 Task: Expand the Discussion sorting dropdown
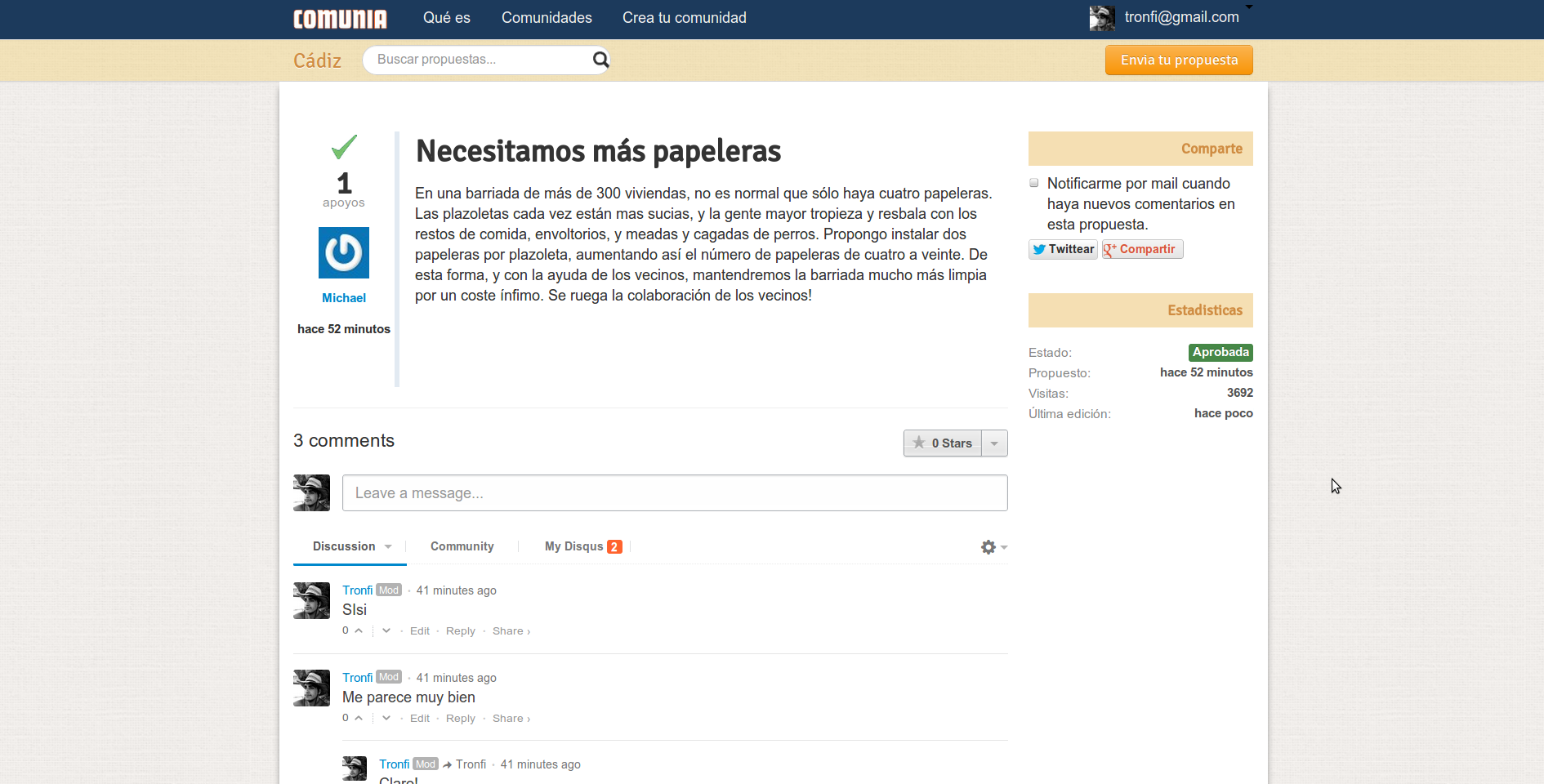[x=390, y=546]
